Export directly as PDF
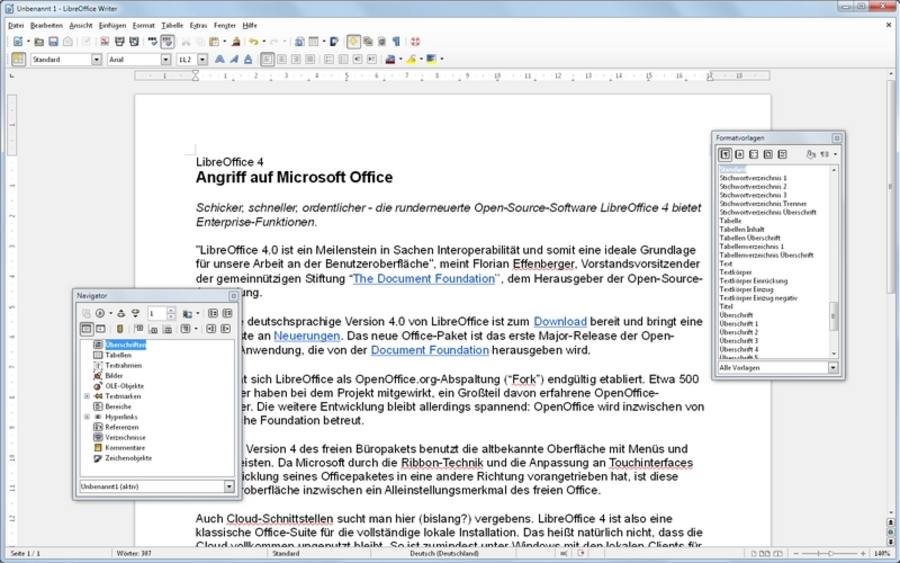 point(104,41)
